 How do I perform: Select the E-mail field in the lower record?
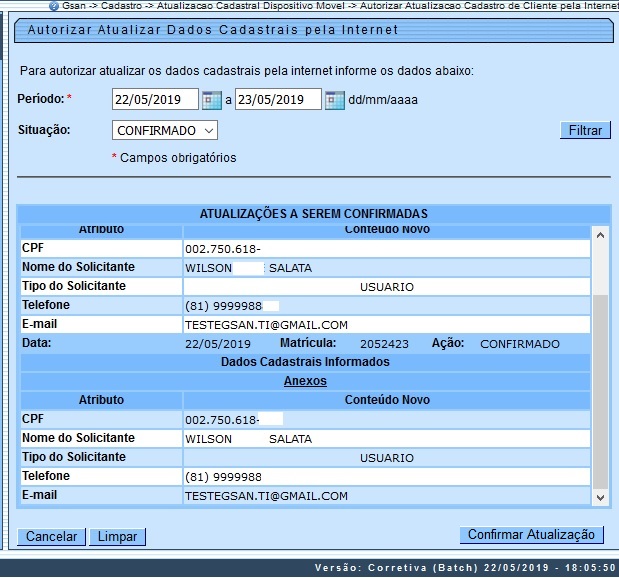[386, 495]
